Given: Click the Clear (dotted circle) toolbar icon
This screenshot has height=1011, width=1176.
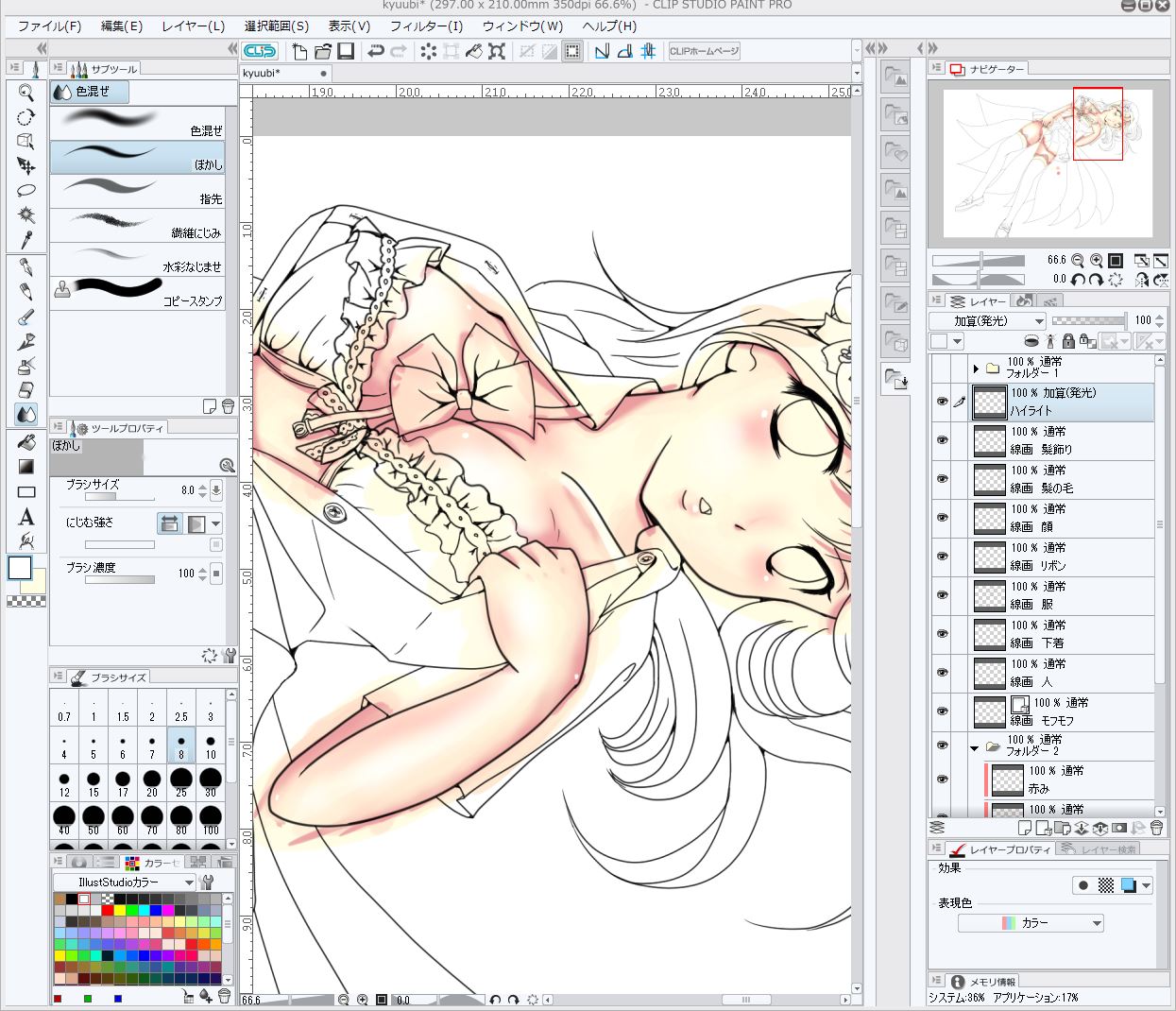Looking at the screenshot, I should coord(428,51).
